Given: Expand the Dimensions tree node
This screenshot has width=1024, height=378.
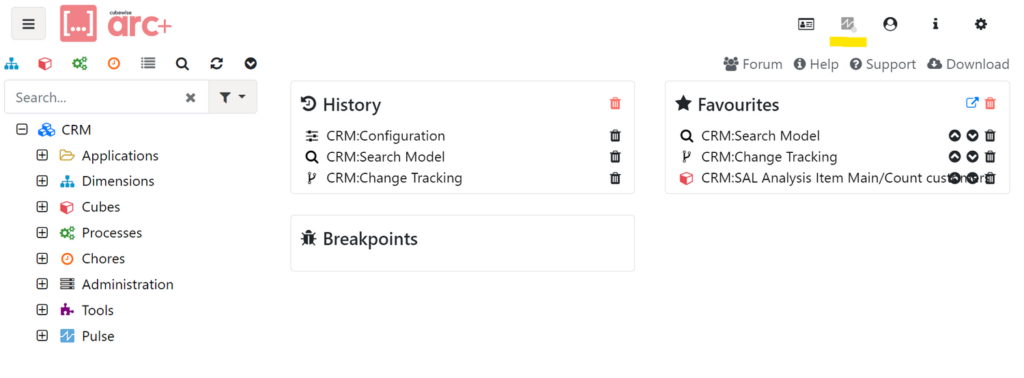Looking at the screenshot, I should (42, 181).
